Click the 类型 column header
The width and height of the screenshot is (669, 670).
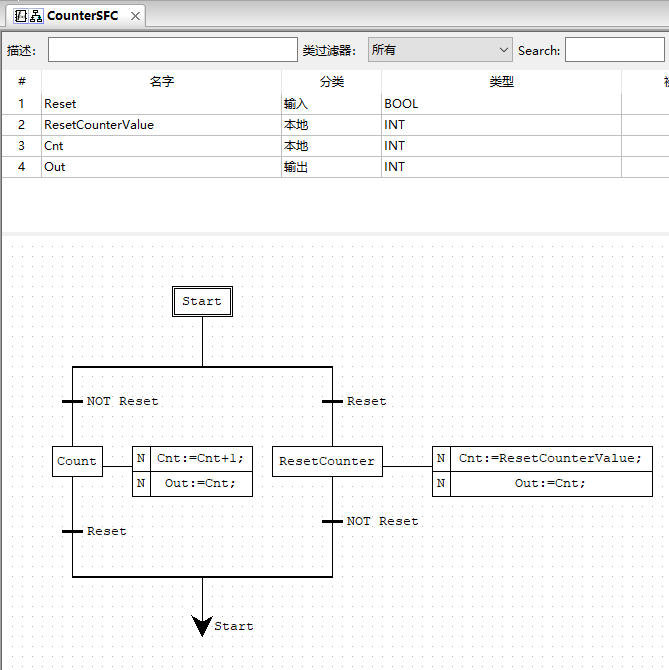[x=501, y=82]
